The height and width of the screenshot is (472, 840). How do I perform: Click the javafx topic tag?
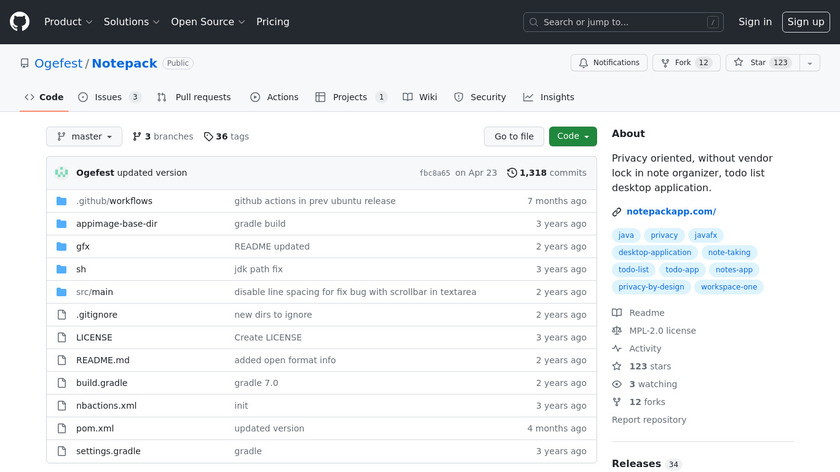[706, 235]
